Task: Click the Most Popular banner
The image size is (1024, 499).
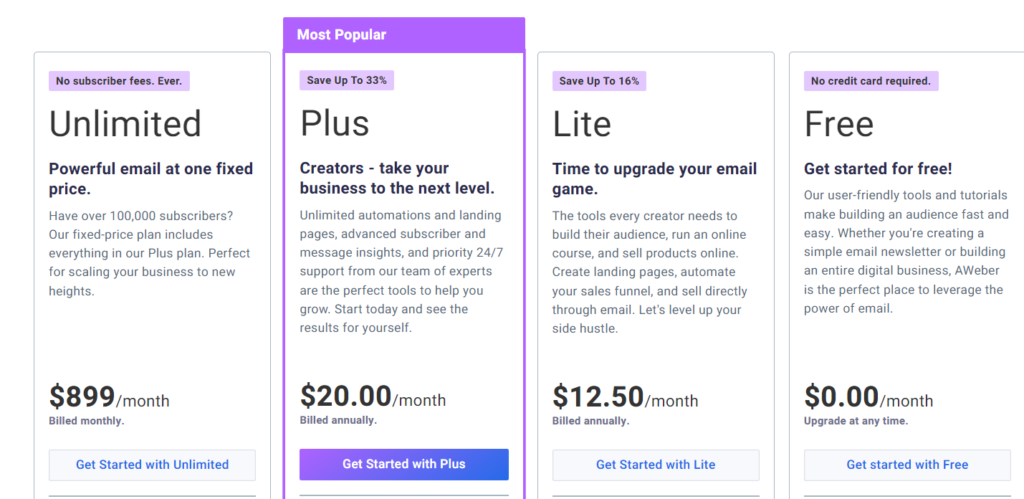Action: 404,35
